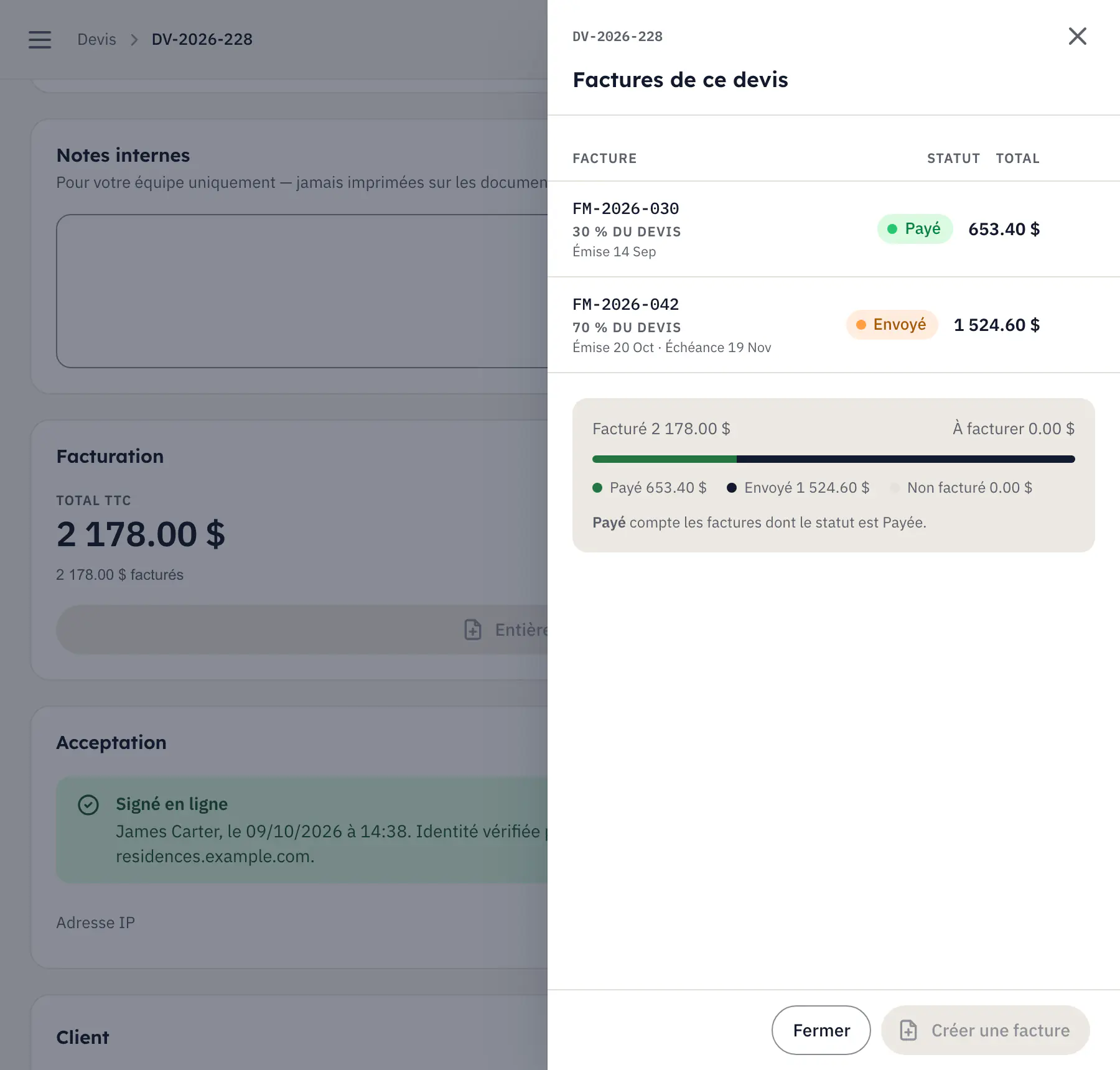The image size is (1120, 1070).
Task: Open the hamburger navigation menu
Action: tap(40, 39)
